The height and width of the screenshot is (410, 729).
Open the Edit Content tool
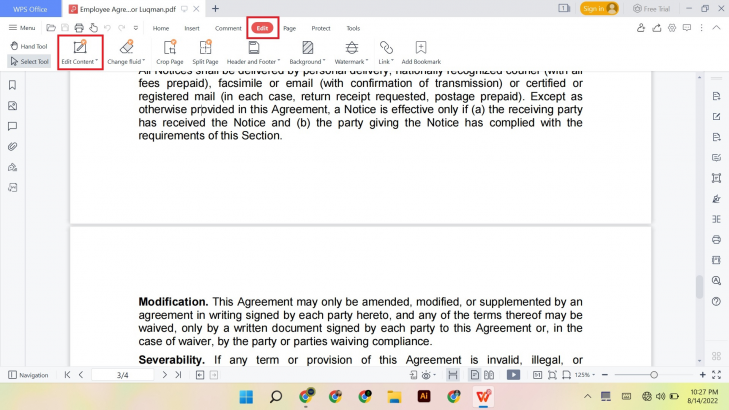(80, 52)
